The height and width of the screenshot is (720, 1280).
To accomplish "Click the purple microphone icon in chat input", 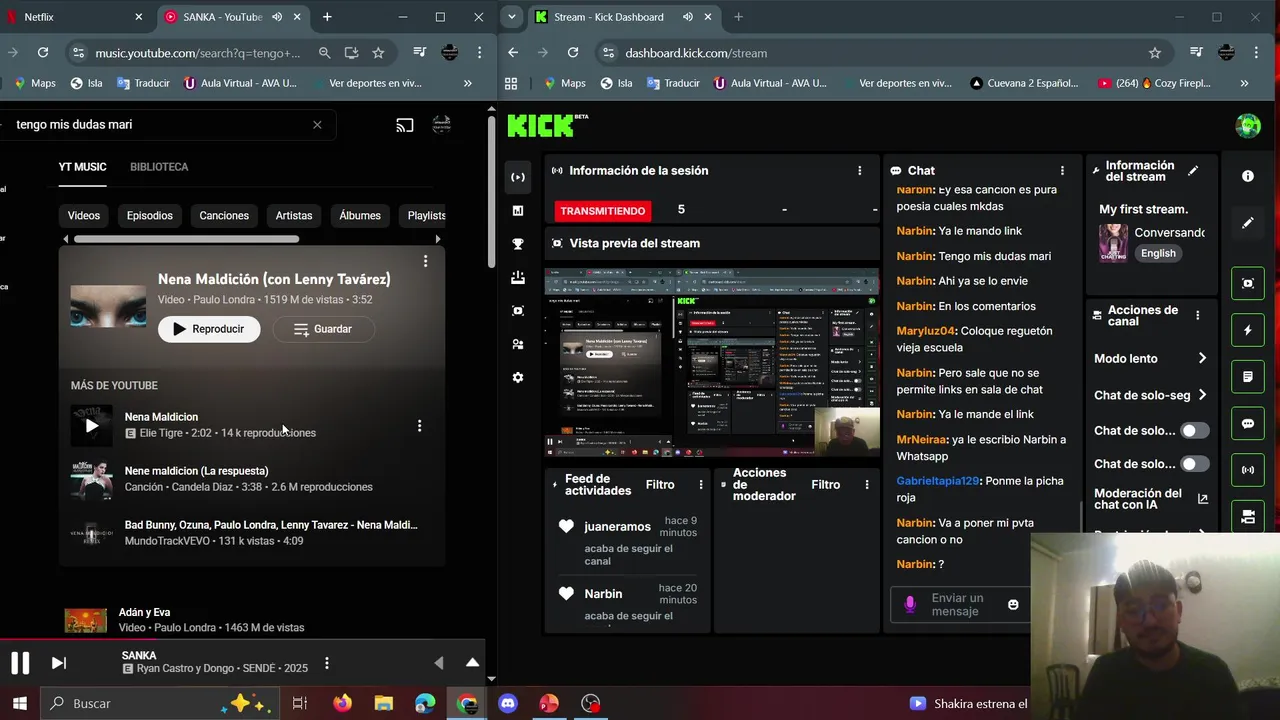I will pos(910,605).
